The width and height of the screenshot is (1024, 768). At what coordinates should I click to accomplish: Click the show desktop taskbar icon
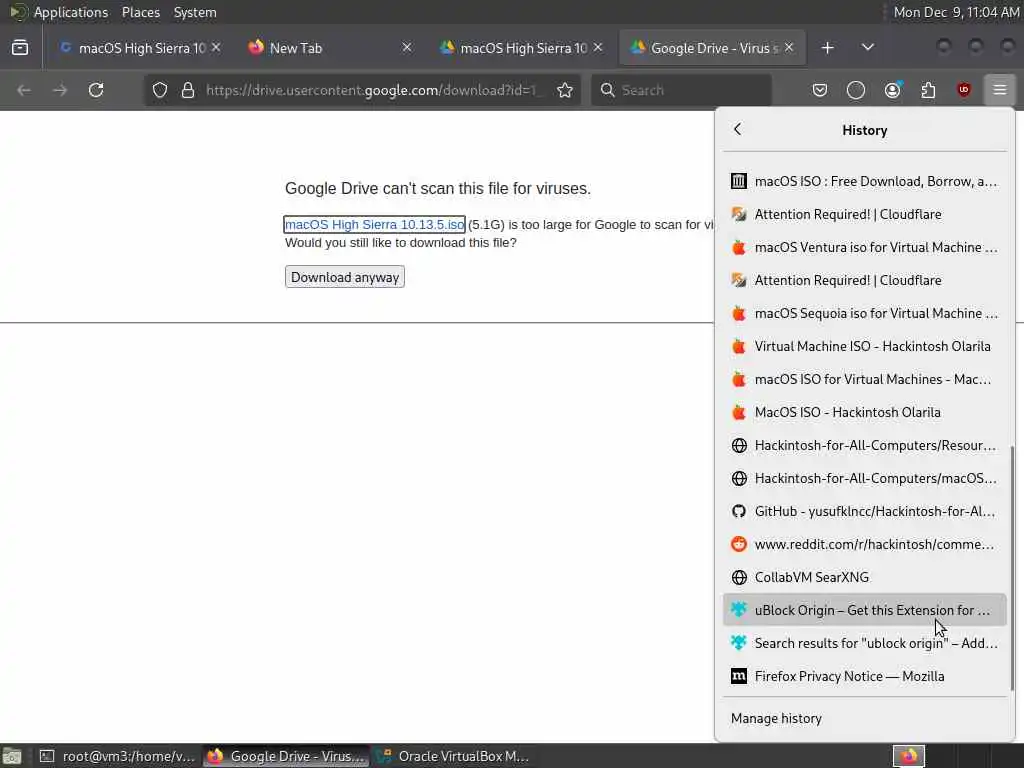12,756
